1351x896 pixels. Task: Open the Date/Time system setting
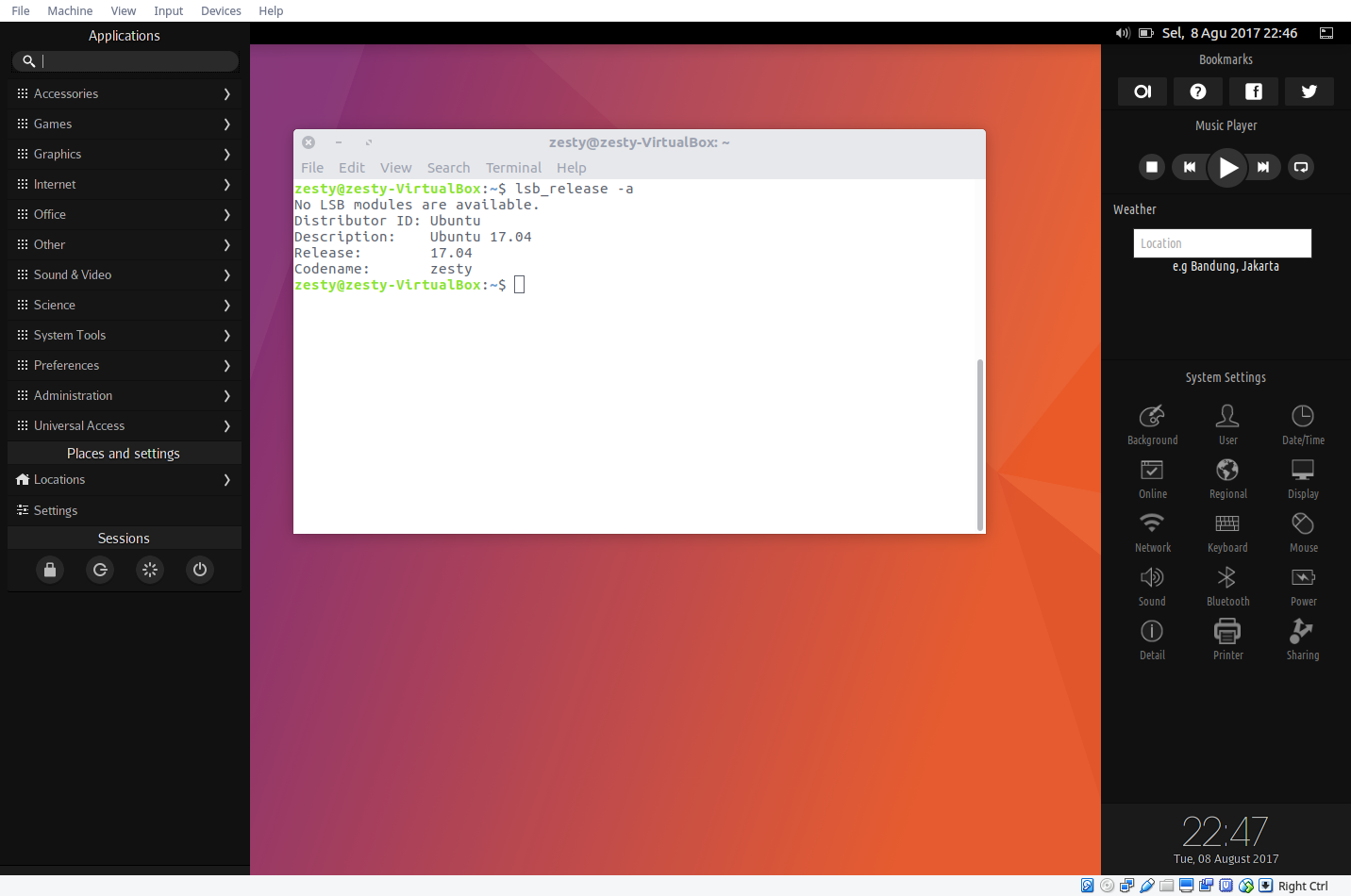click(1303, 424)
